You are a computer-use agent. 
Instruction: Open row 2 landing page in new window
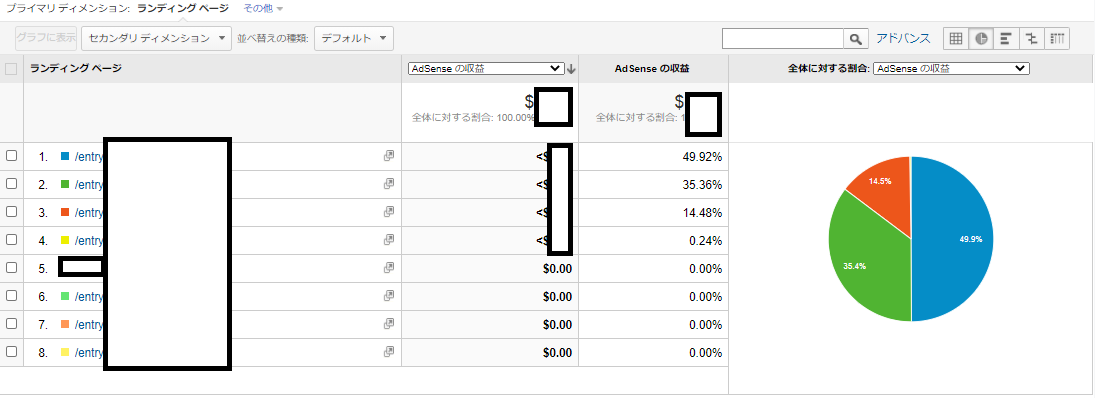[x=389, y=184]
